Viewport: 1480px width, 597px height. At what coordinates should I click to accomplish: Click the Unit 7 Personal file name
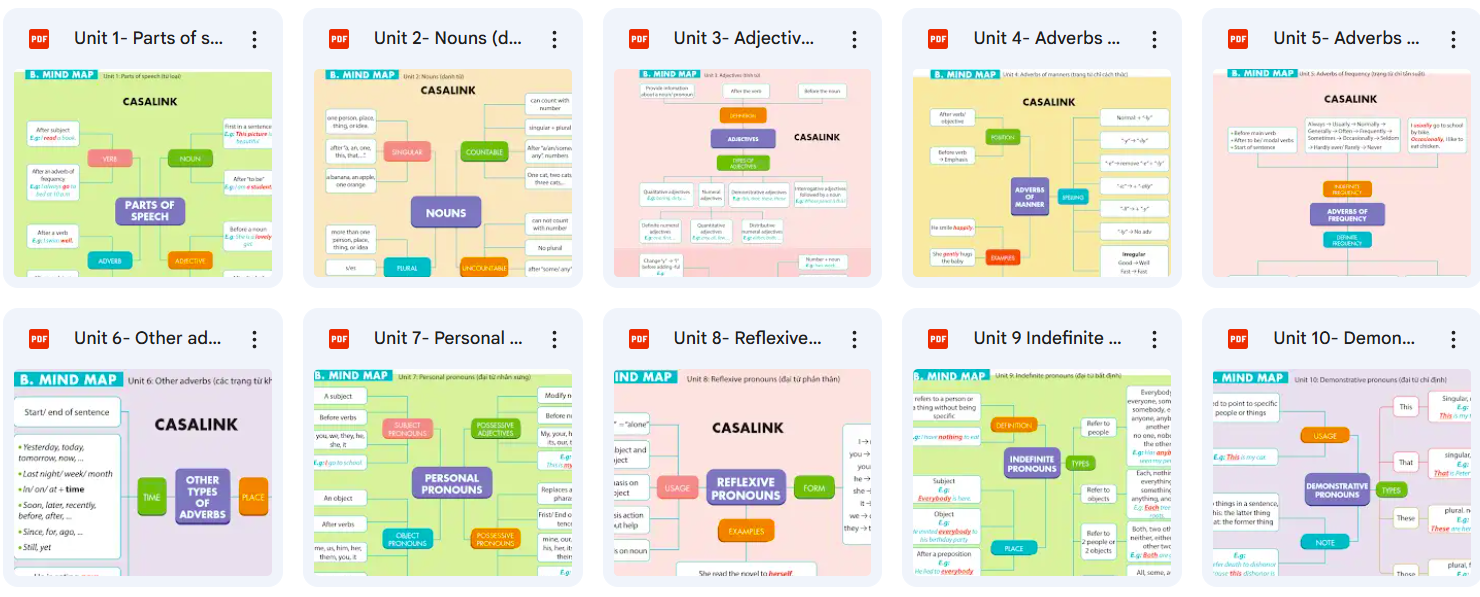coord(448,339)
